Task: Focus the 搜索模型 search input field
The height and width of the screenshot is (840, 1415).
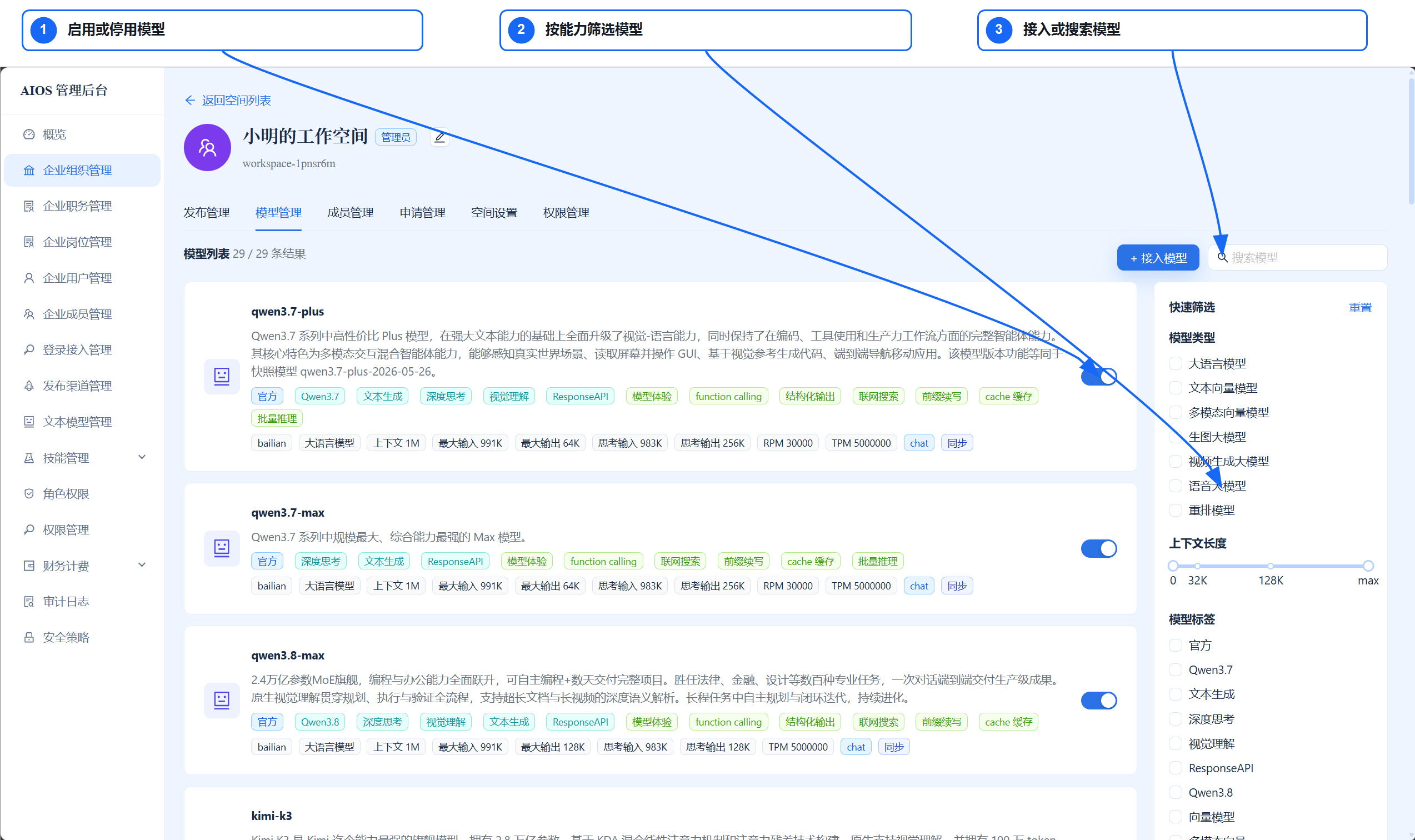Action: pyautogui.click(x=1297, y=258)
